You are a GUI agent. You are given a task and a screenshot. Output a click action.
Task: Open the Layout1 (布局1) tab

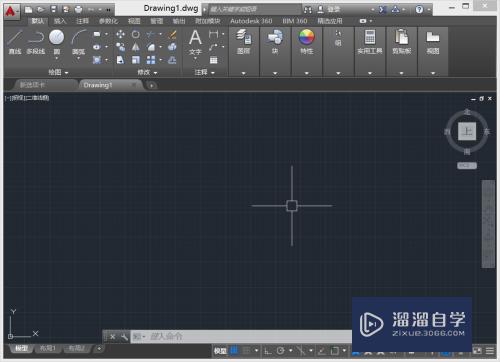coord(48,348)
